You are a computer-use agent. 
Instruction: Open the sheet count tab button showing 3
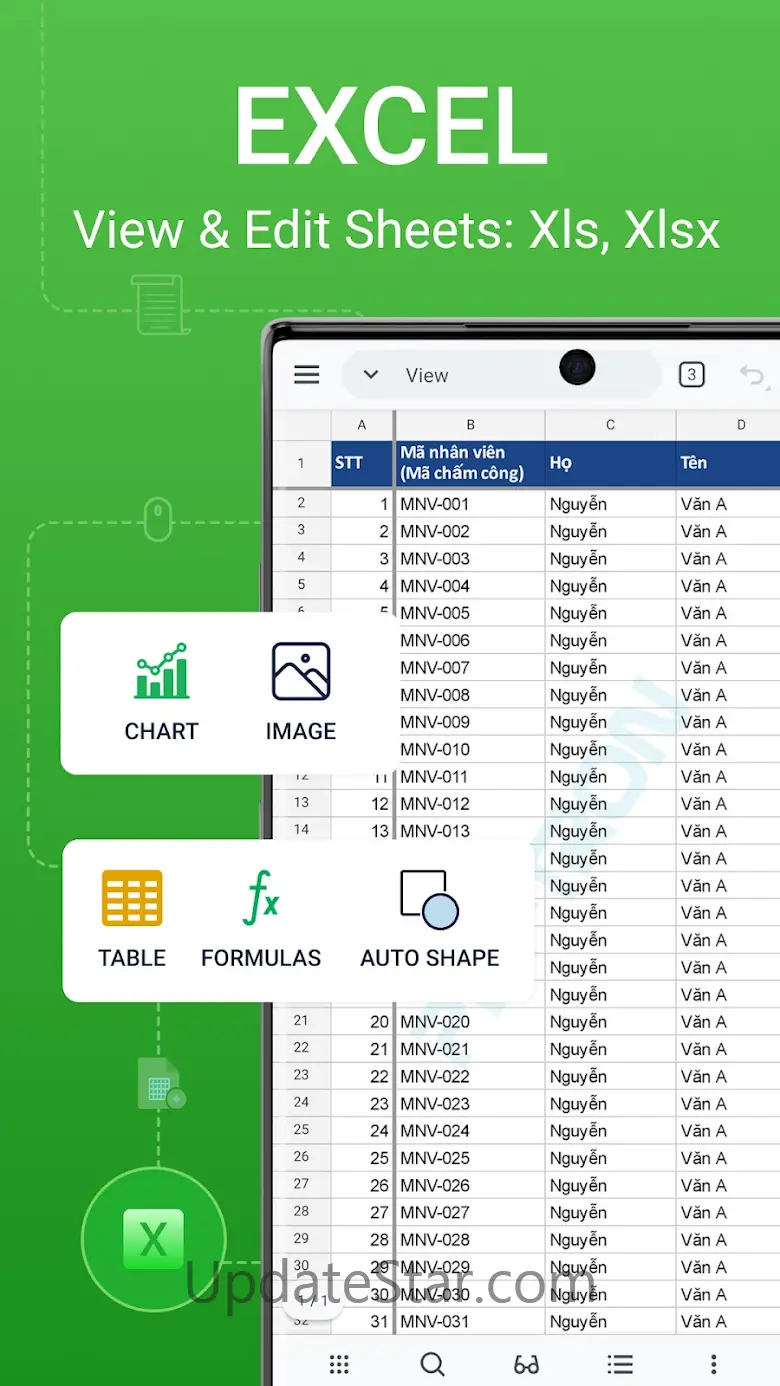coord(691,375)
